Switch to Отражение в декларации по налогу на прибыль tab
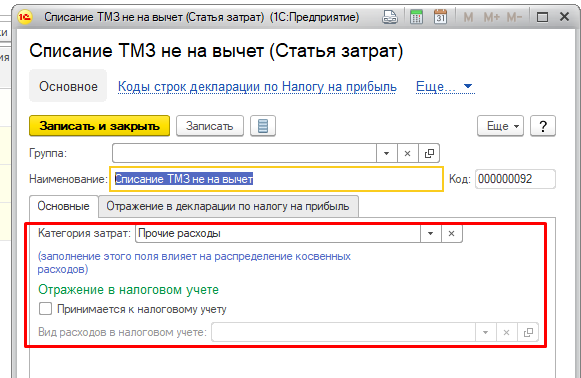This screenshot has width=581, height=378. pyautogui.click(x=228, y=206)
